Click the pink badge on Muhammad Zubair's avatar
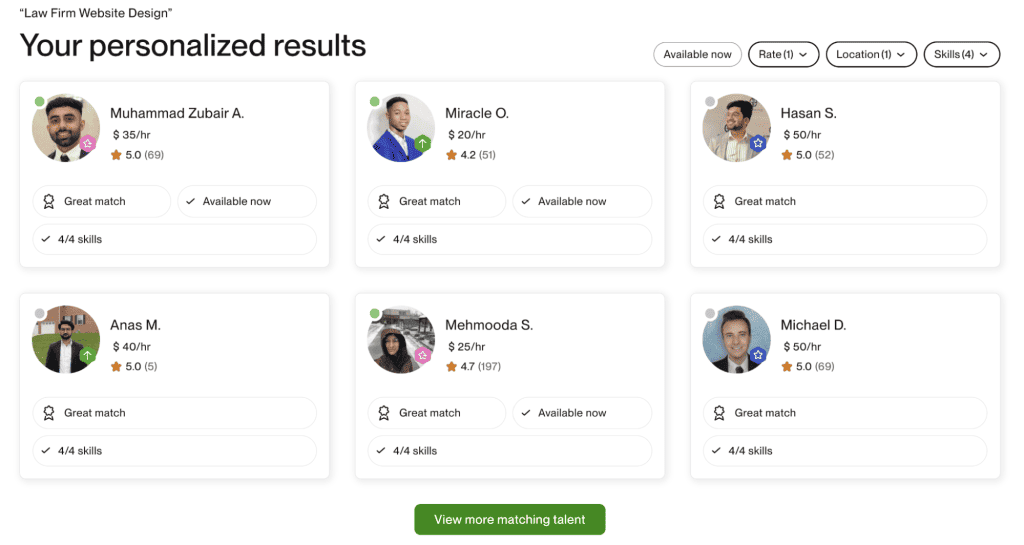Image resolution: width=1024 pixels, height=545 pixels. (x=88, y=144)
